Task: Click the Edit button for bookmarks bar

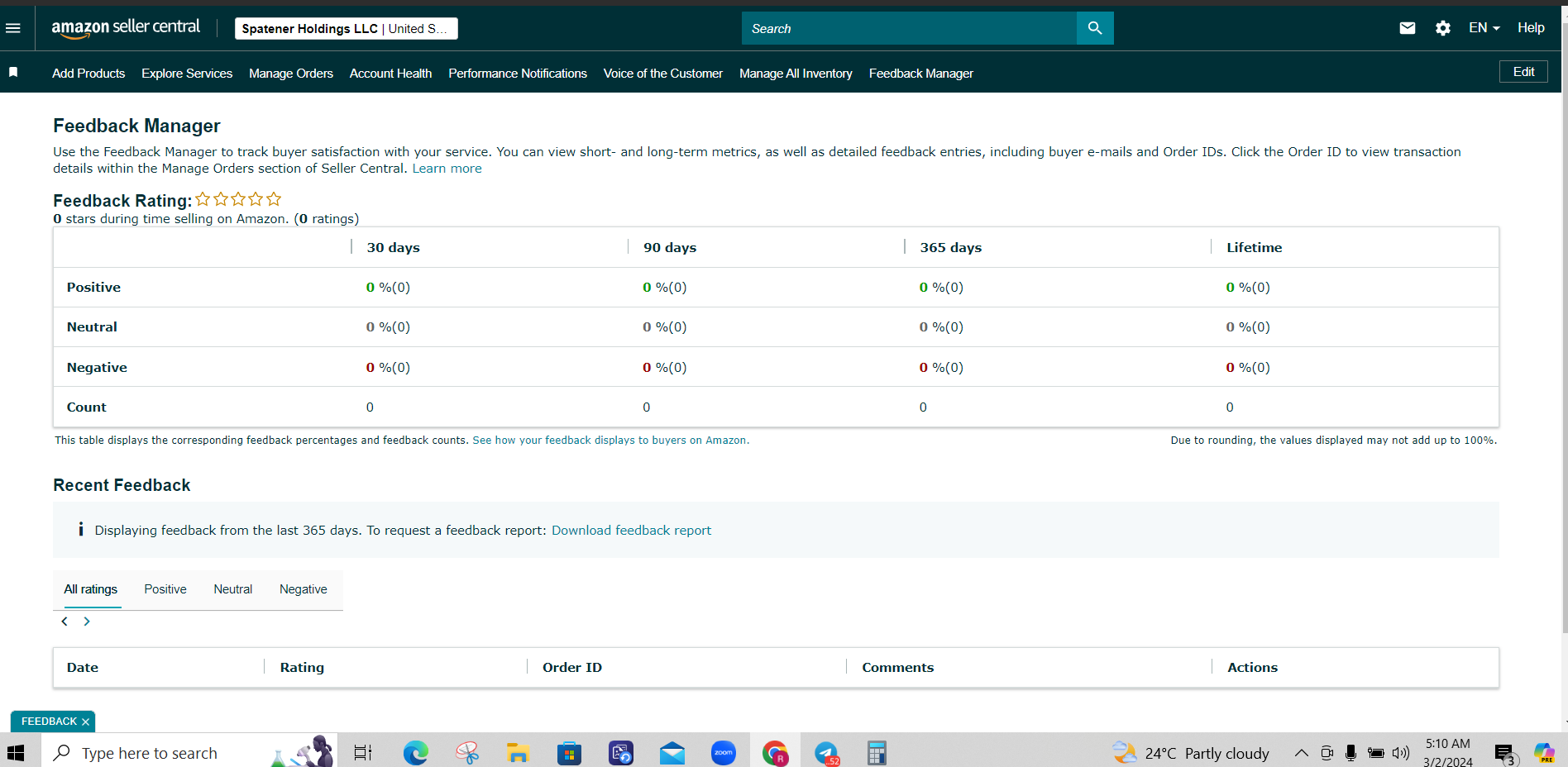Action: click(1523, 72)
